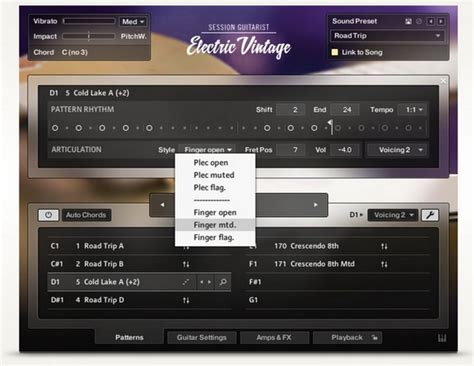Switch to the Guitar Settings tab
Image resolution: width=474 pixels, height=366 pixels.
(202, 338)
